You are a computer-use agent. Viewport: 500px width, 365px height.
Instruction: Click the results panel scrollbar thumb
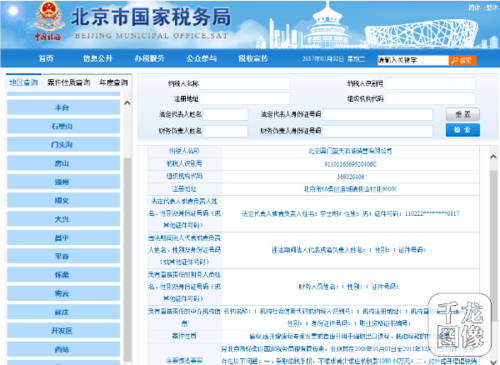point(494,246)
